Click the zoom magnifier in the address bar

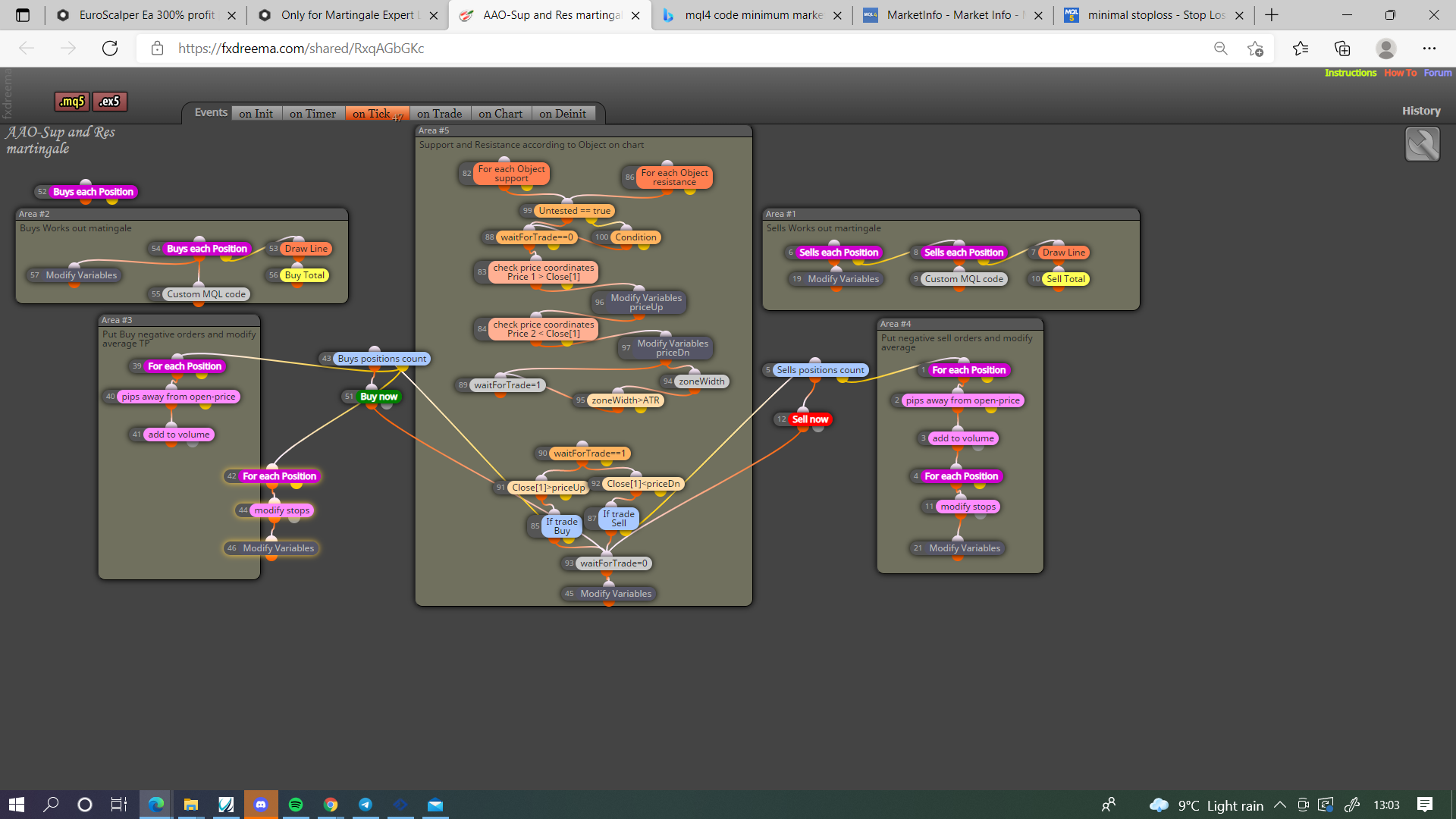click(x=1220, y=49)
